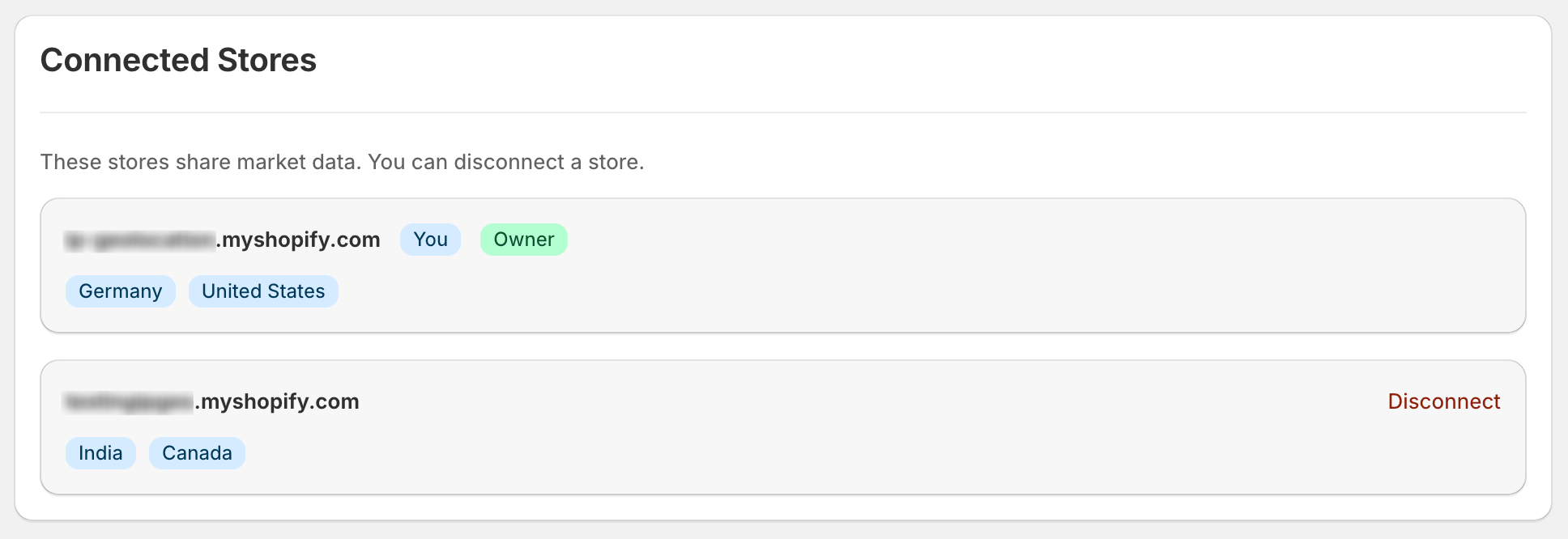
Task: Click the second store's domain name
Action: 211,401
